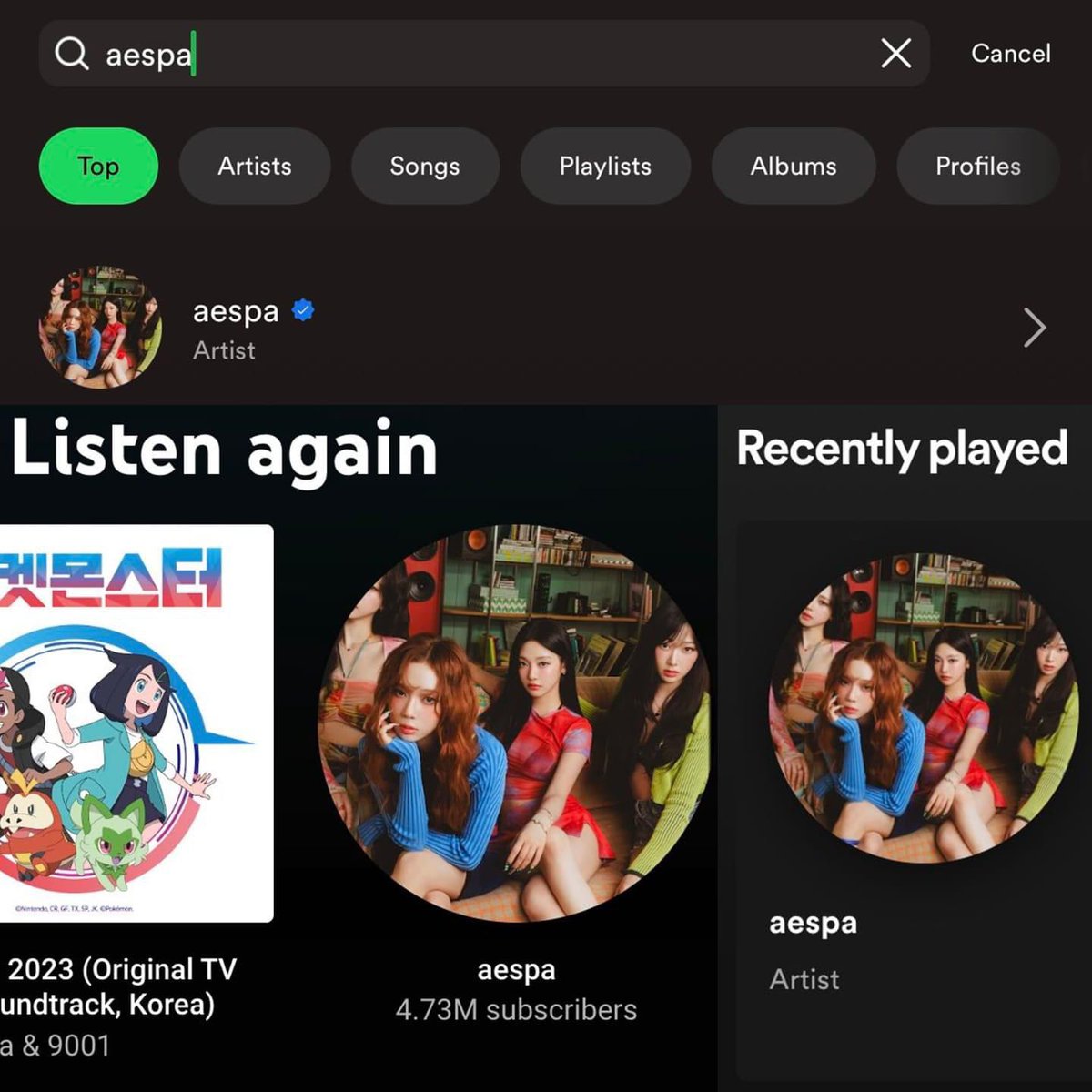Viewport: 1092px width, 1092px height.
Task: Switch to the Profiles filter
Action: (x=978, y=166)
